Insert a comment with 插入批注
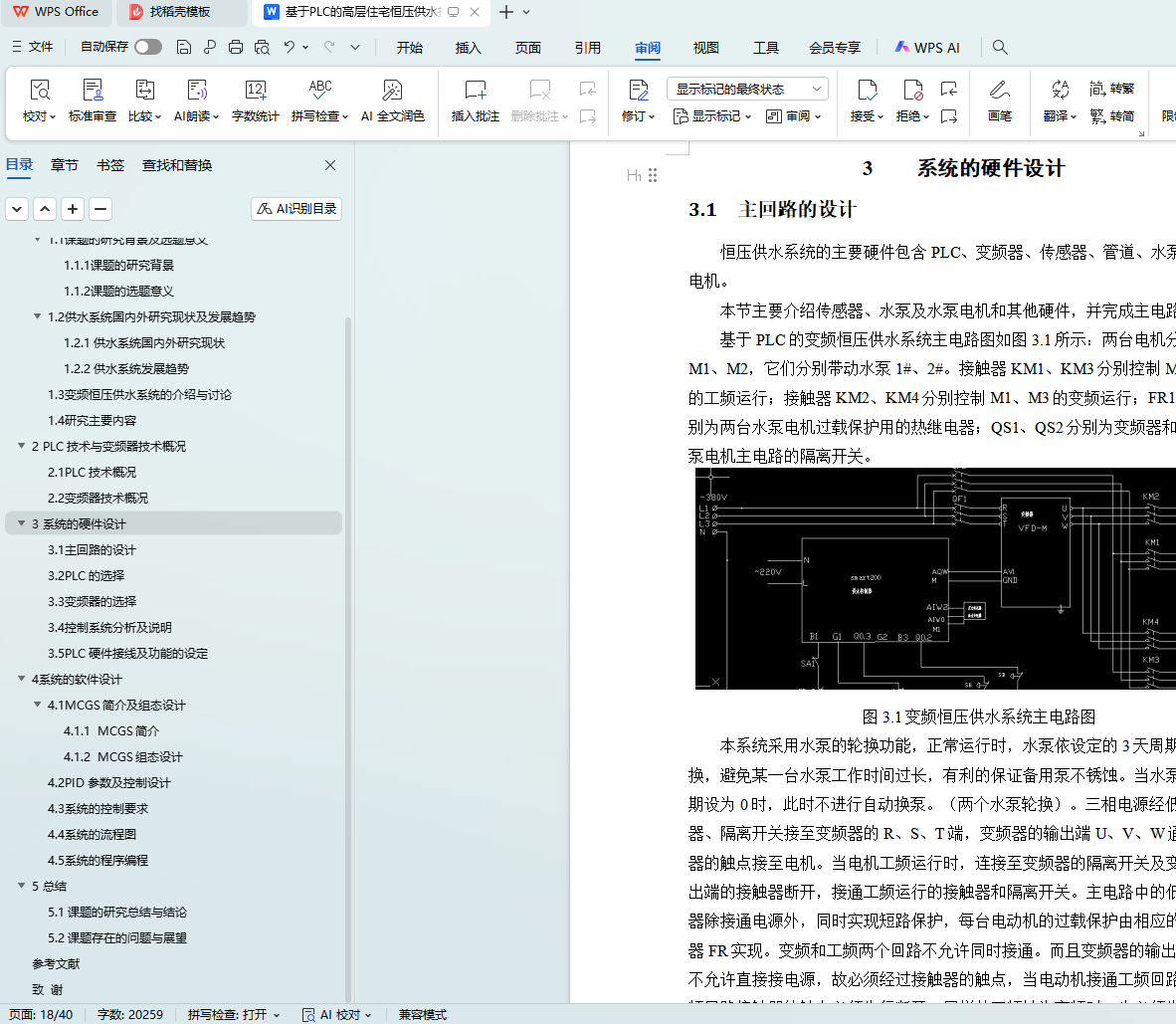1176x1024 pixels. point(475,101)
